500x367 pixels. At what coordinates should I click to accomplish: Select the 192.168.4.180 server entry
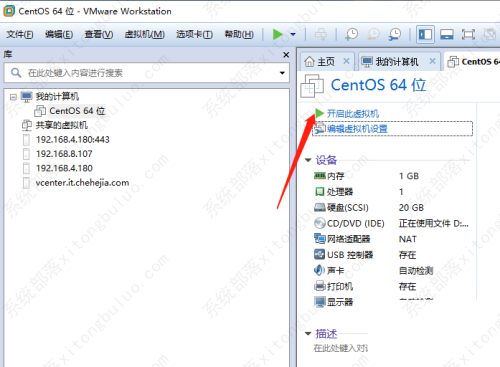click(64, 168)
